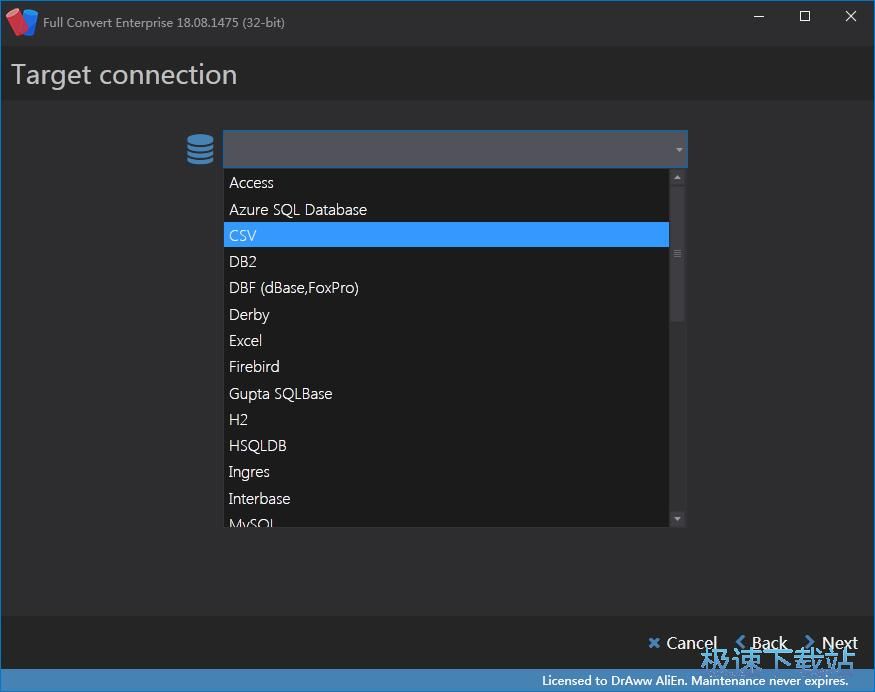The height and width of the screenshot is (692, 875).
Task: Choose Azure SQL Database option
Action: [446, 209]
